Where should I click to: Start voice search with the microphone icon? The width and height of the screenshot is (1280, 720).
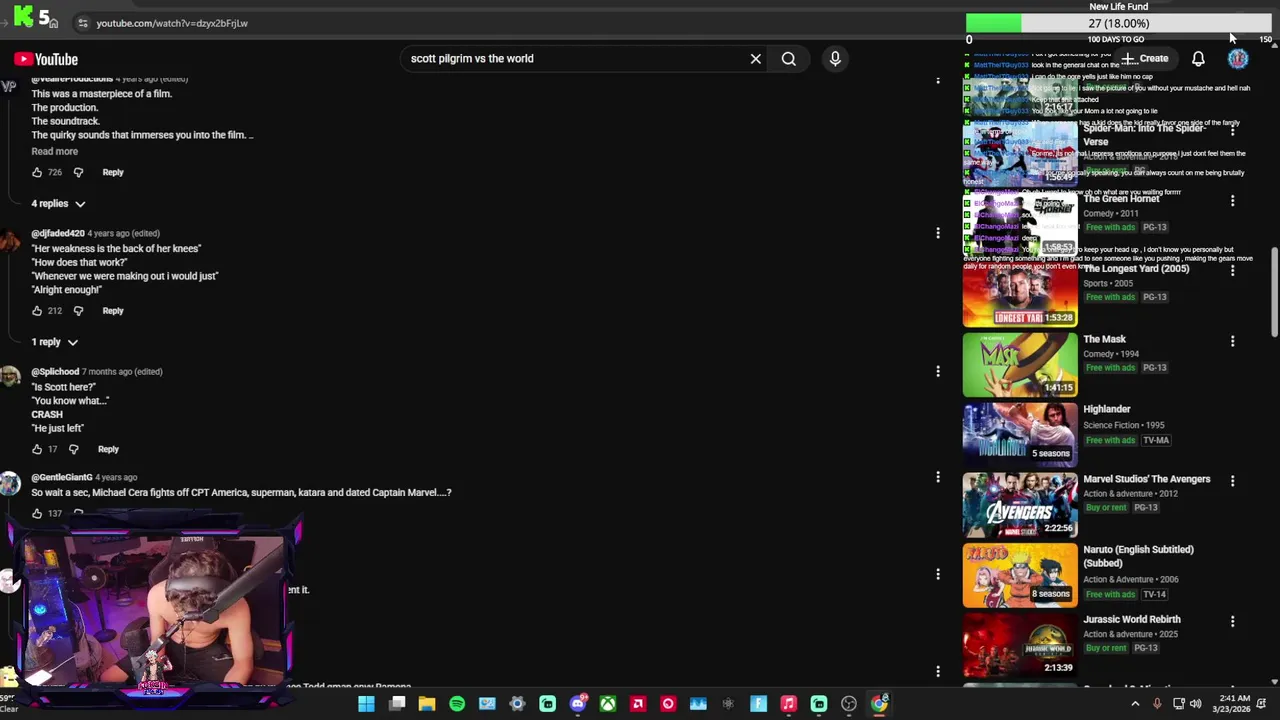835,59
